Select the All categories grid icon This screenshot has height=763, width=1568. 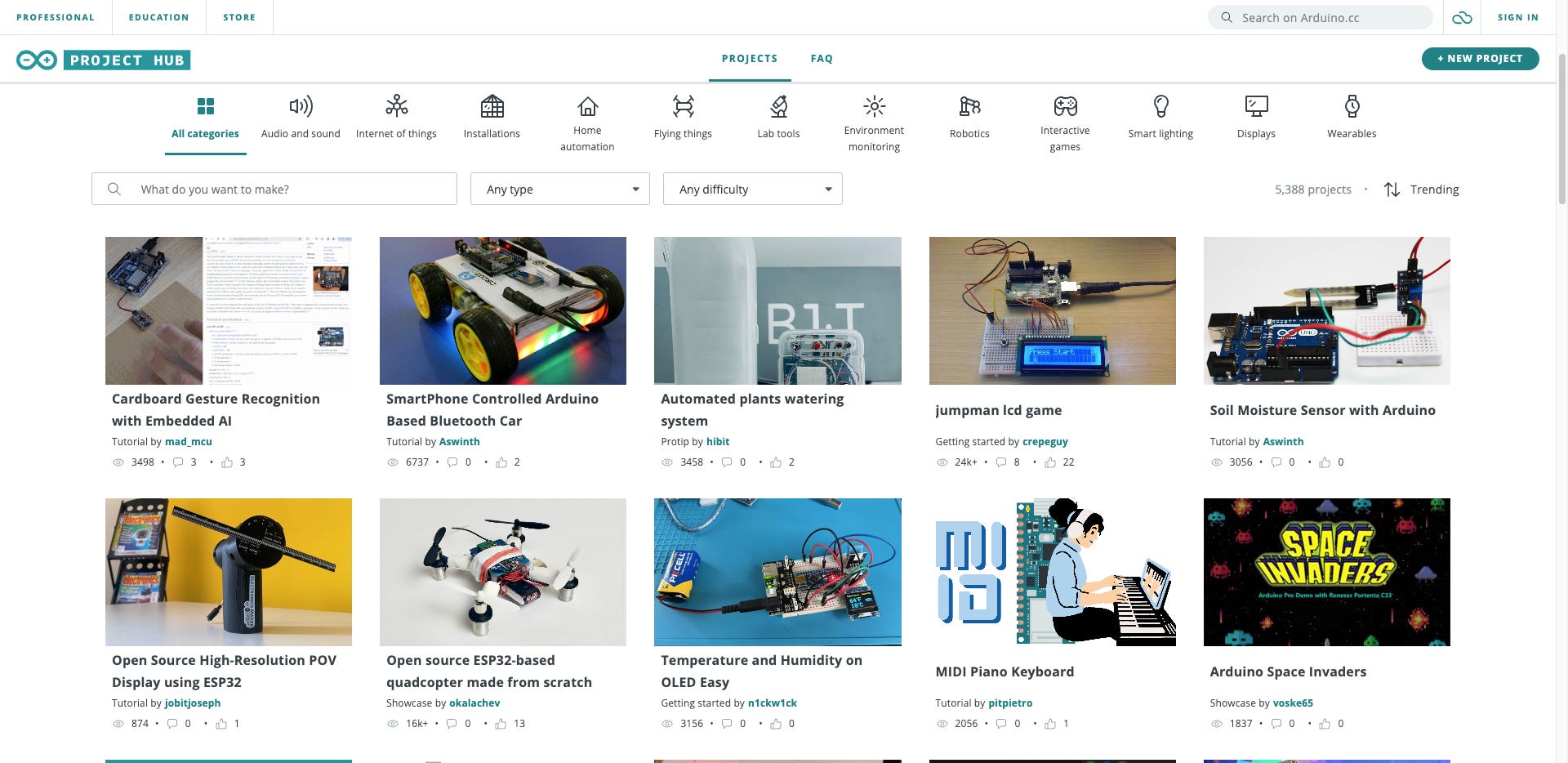point(206,106)
